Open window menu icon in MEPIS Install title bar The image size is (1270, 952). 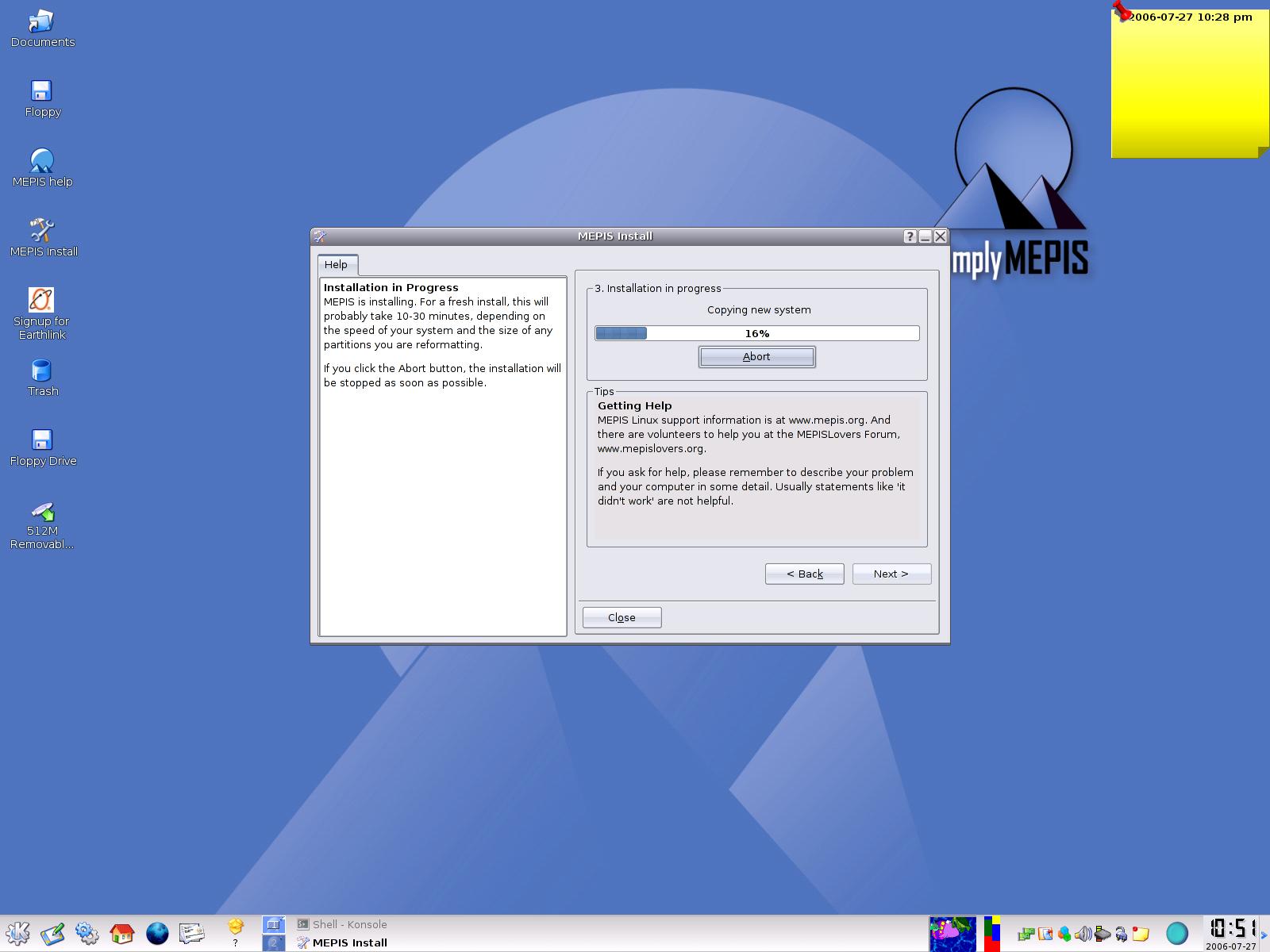(320, 236)
